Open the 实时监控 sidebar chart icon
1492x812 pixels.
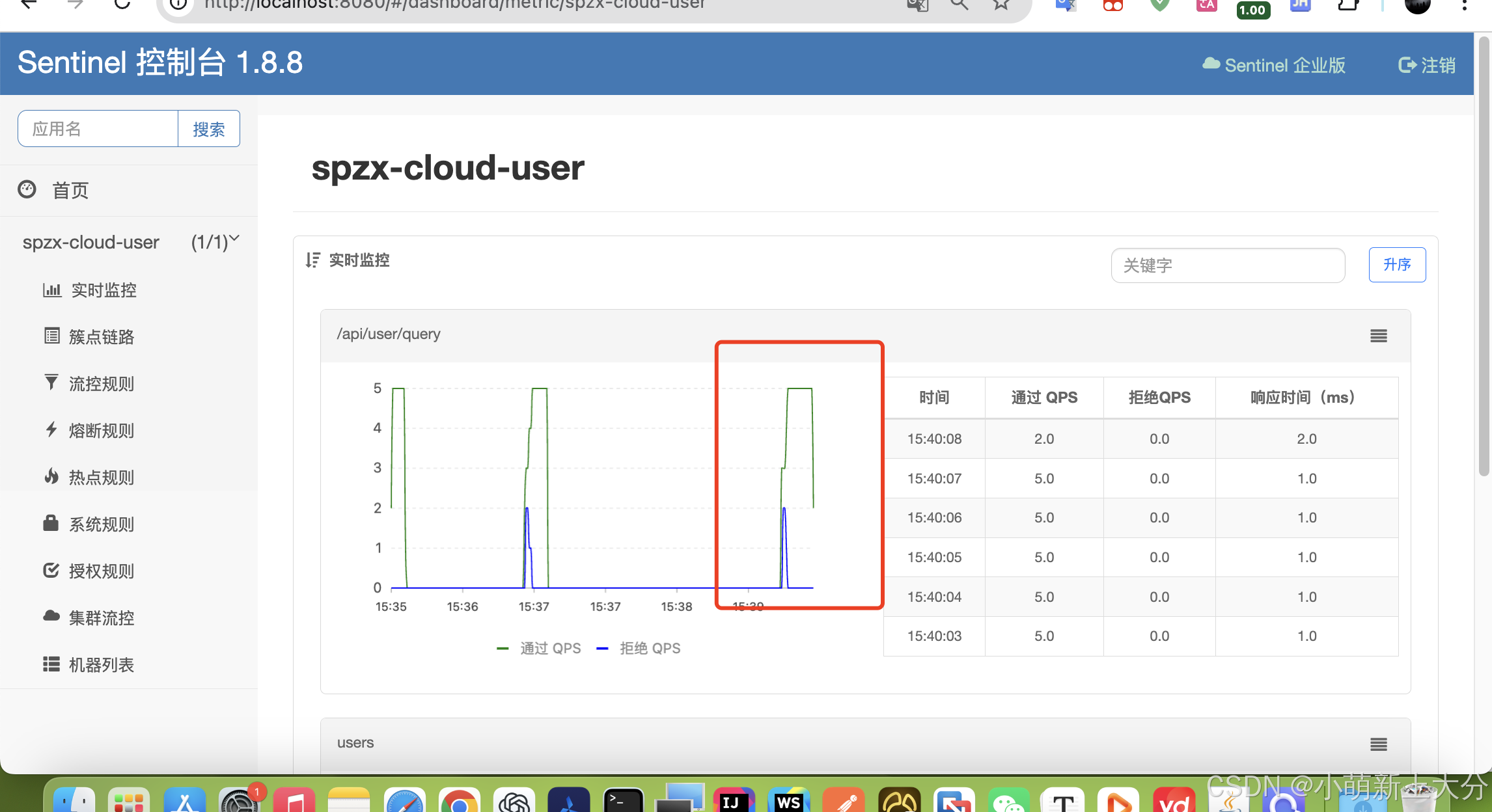[52, 290]
